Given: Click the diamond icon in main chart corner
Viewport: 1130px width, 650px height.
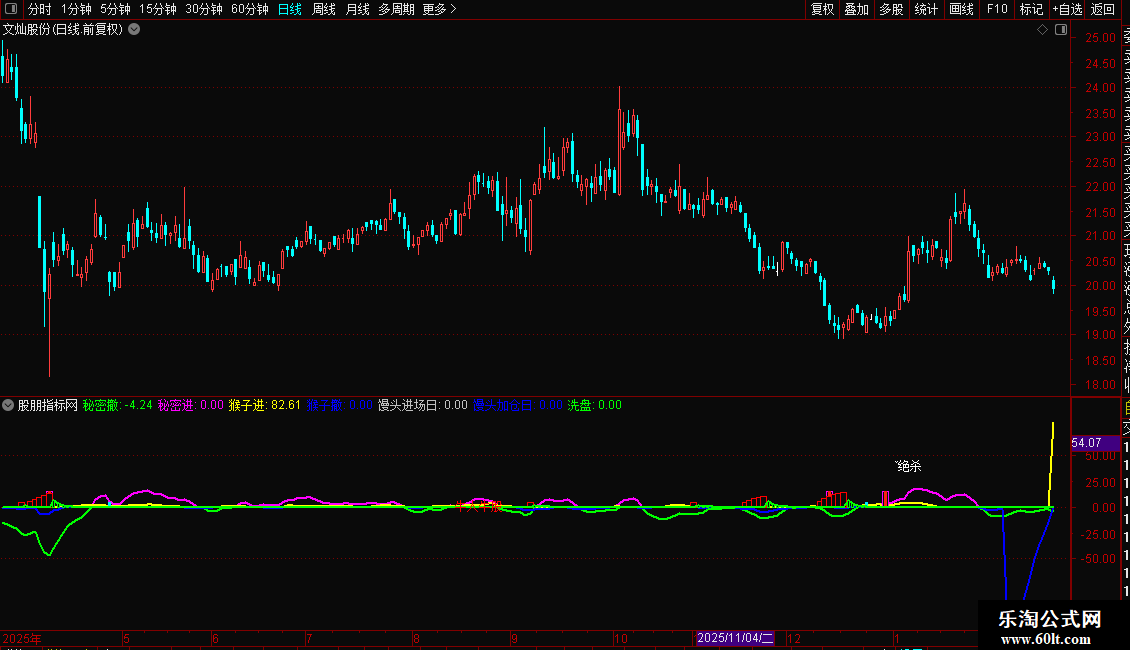Looking at the screenshot, I should (x=1042, y=30).
